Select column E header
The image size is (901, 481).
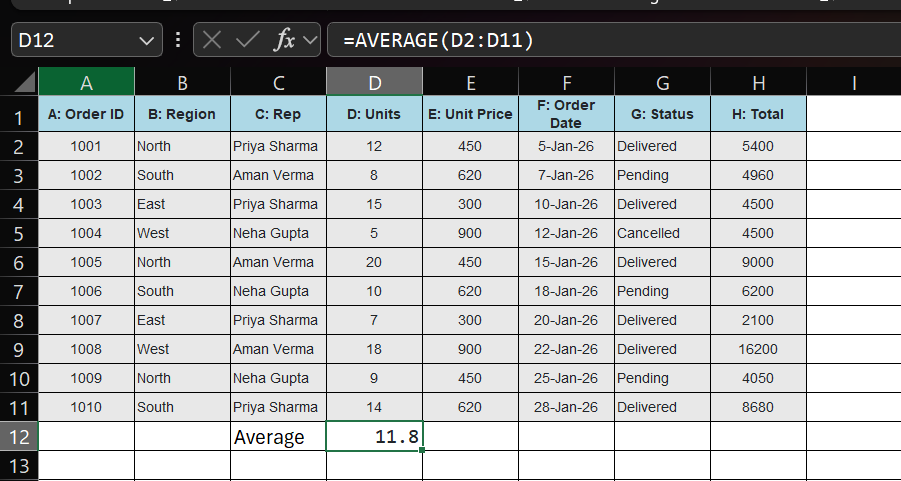click(x=471, y=83)
